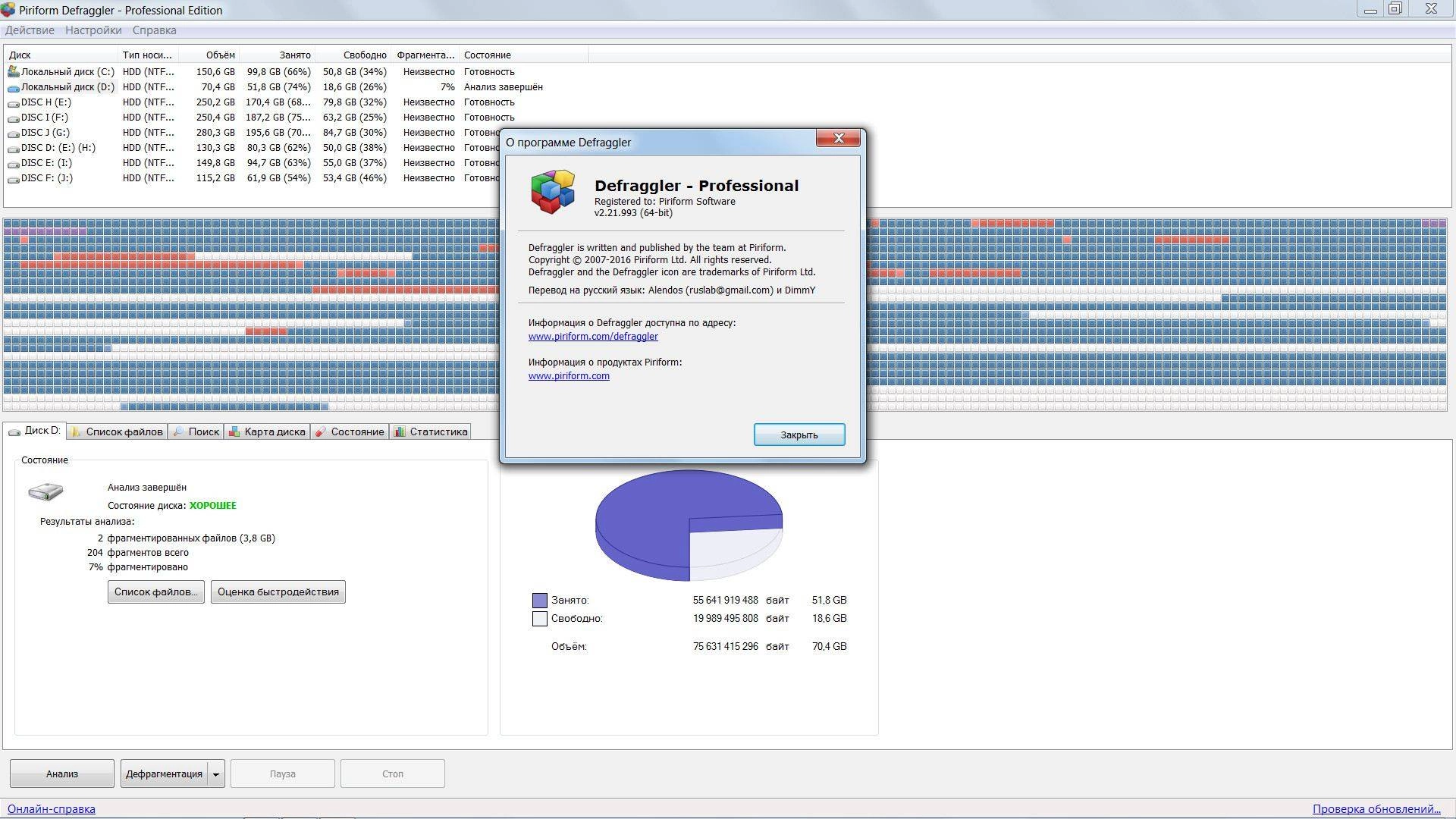Screen dimensions: 1456x819
Task: Click the 75 631 415 296 bytes value
Action: tap(725, 647)
